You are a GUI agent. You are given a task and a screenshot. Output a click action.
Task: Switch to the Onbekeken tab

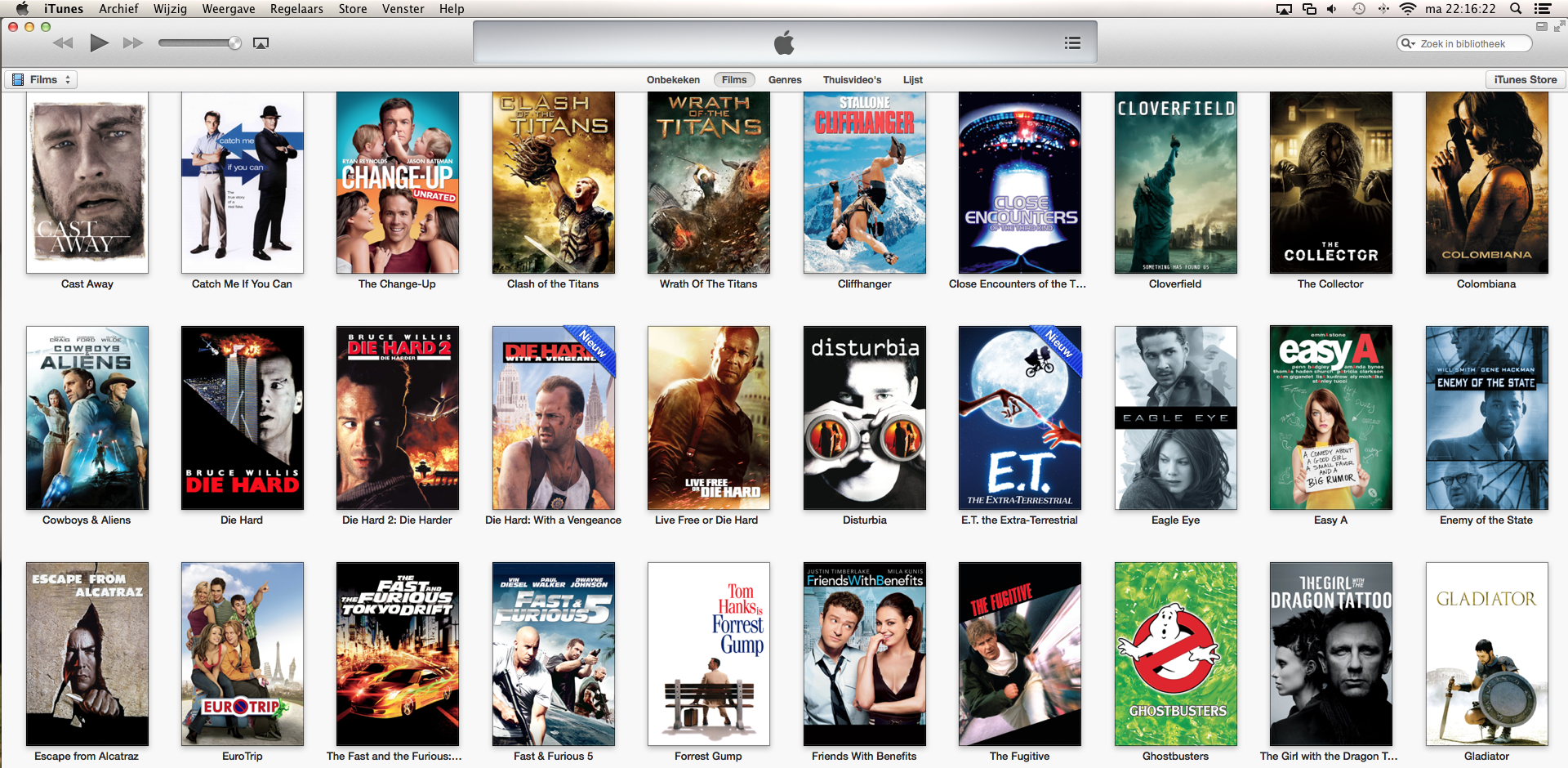click(673, 79)
